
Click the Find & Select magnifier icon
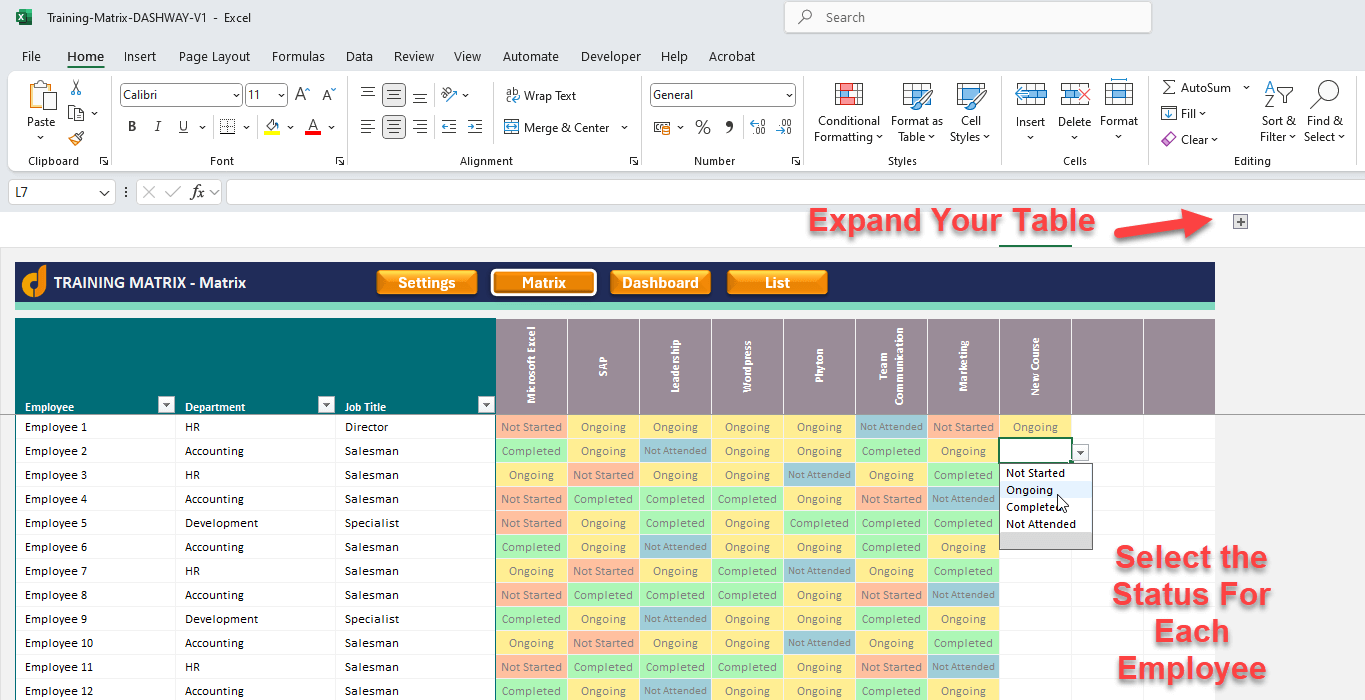(1324, 95)
